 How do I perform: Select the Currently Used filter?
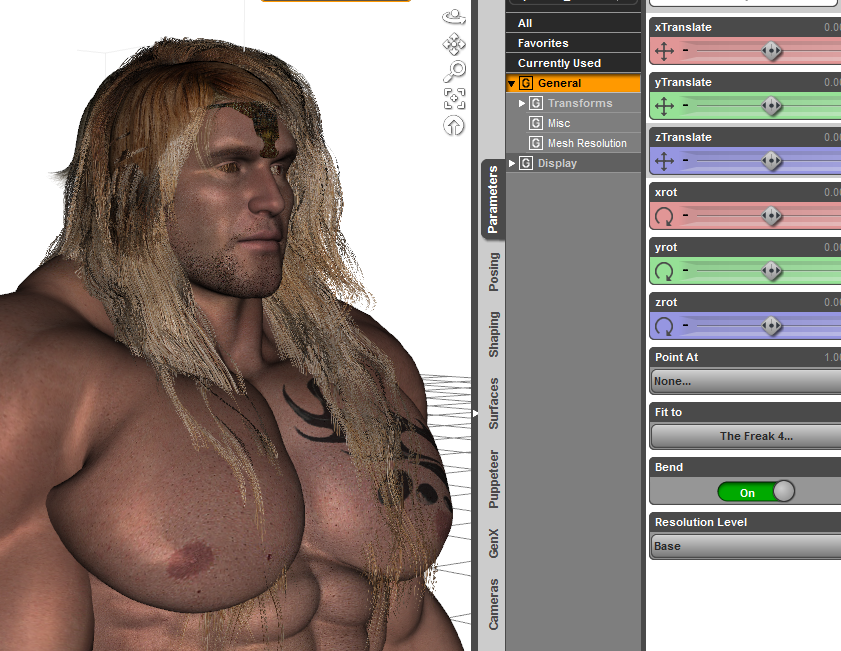pos(573,63)
